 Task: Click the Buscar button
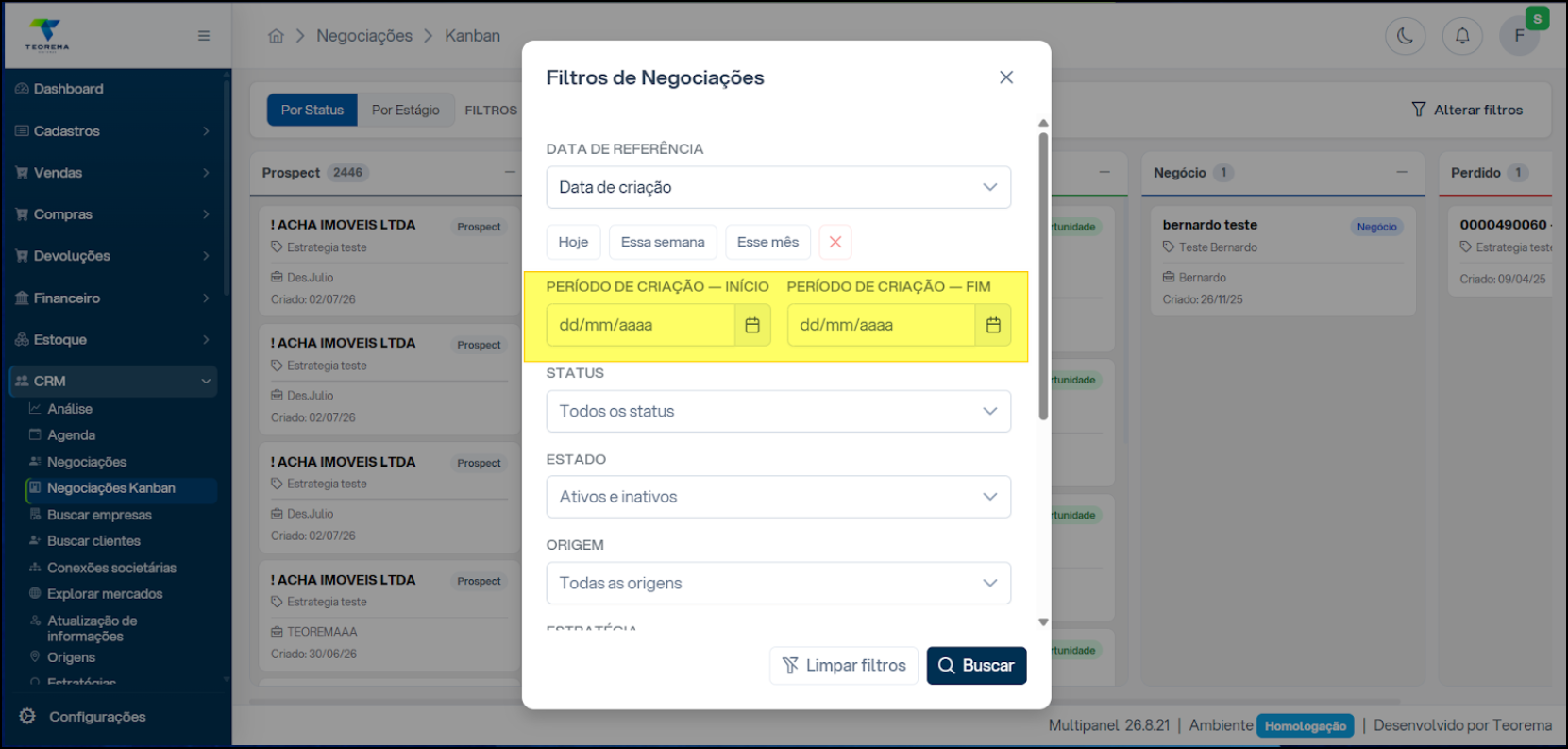pyautogui.click(x=976, y=665)
